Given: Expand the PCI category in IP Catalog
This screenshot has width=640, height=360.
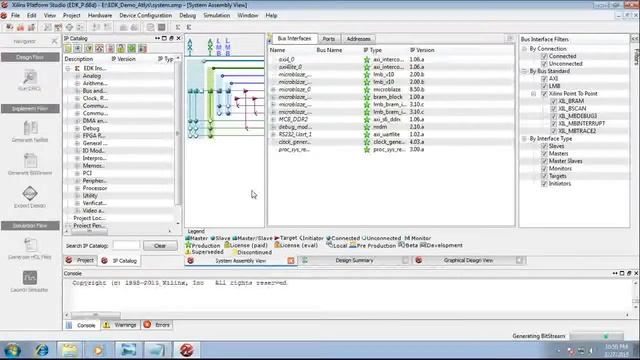Looking at the screenshot, I should coord(77,173).
